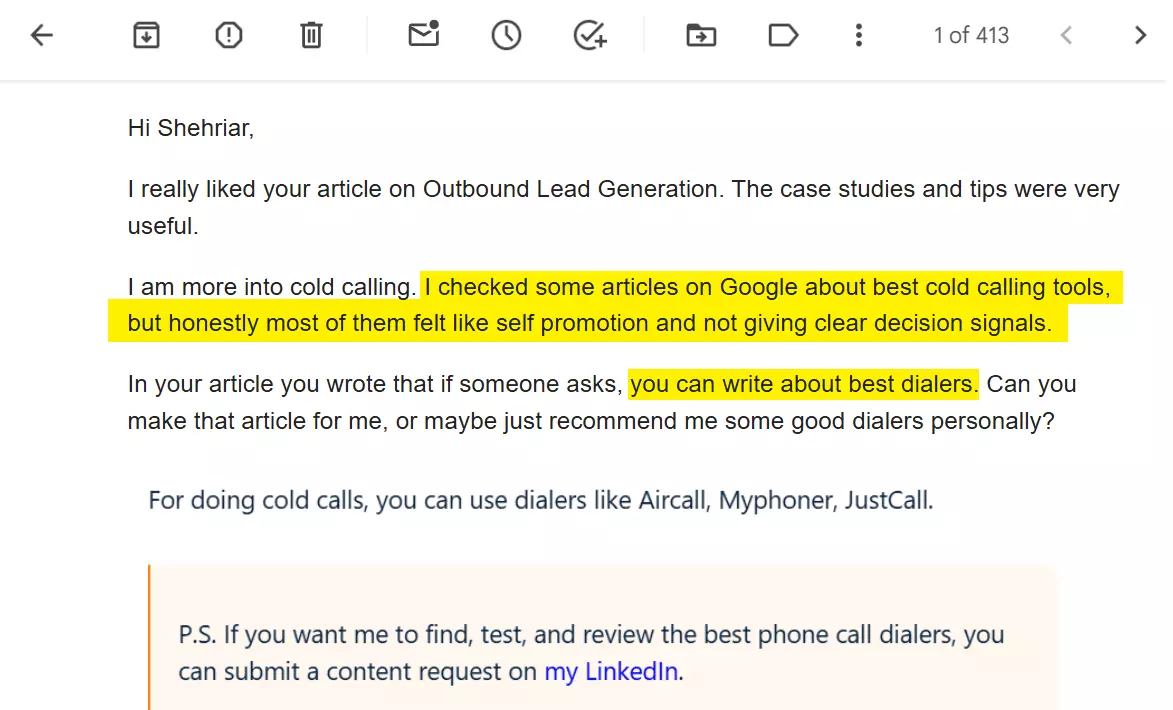Add this email to Tasks
The height and width of the screenshot is (710, 1173).
click(x=590, y=35)
